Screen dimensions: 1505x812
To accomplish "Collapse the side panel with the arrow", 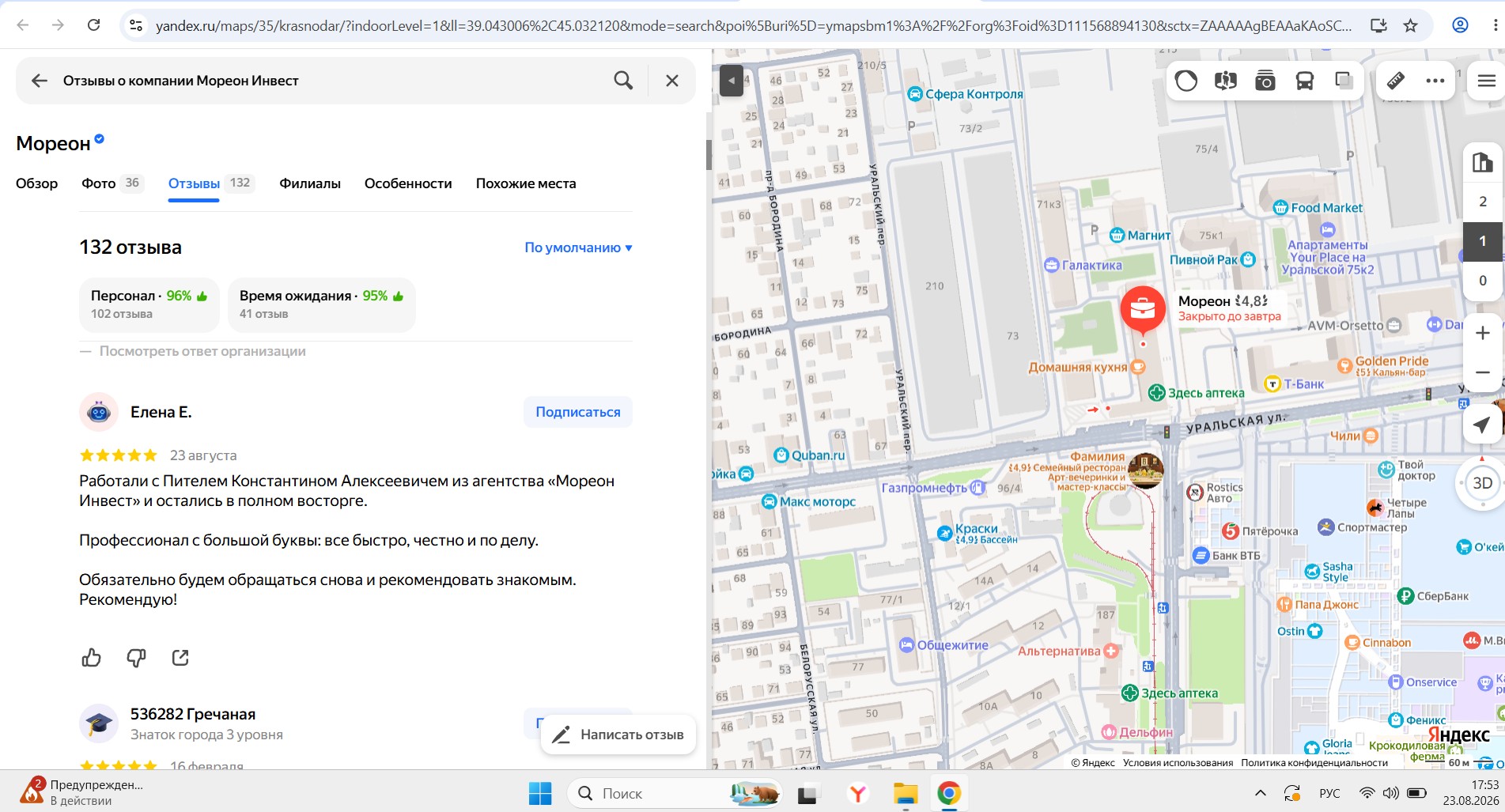I will 732,81.
